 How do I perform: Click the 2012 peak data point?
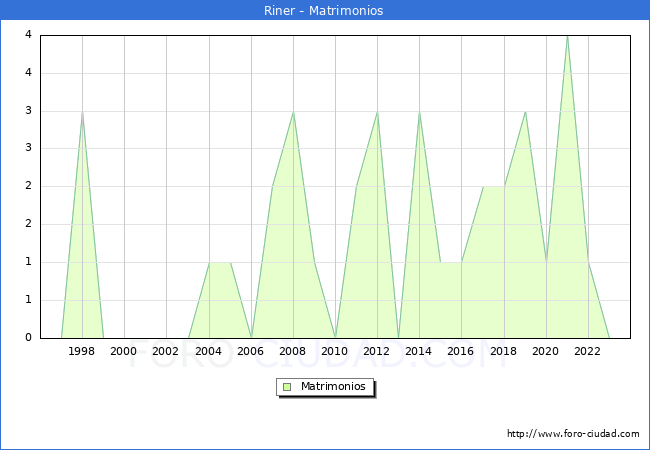tap(378, 111)
